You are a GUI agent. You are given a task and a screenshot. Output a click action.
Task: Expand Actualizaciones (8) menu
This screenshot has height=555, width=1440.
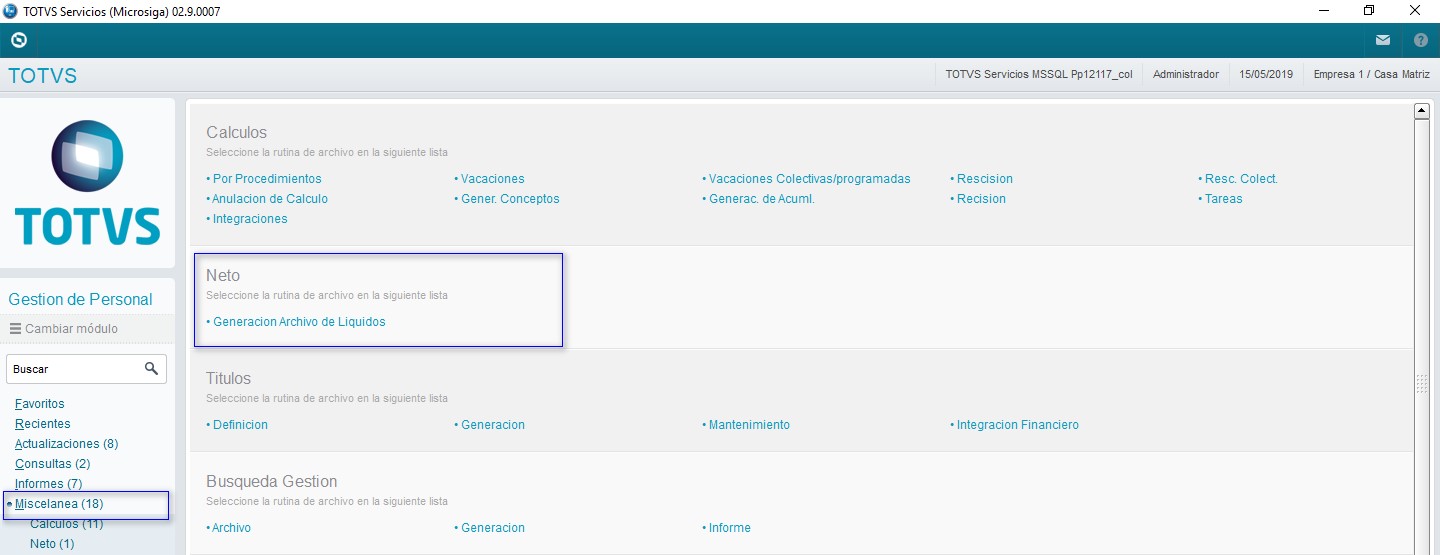67,444
